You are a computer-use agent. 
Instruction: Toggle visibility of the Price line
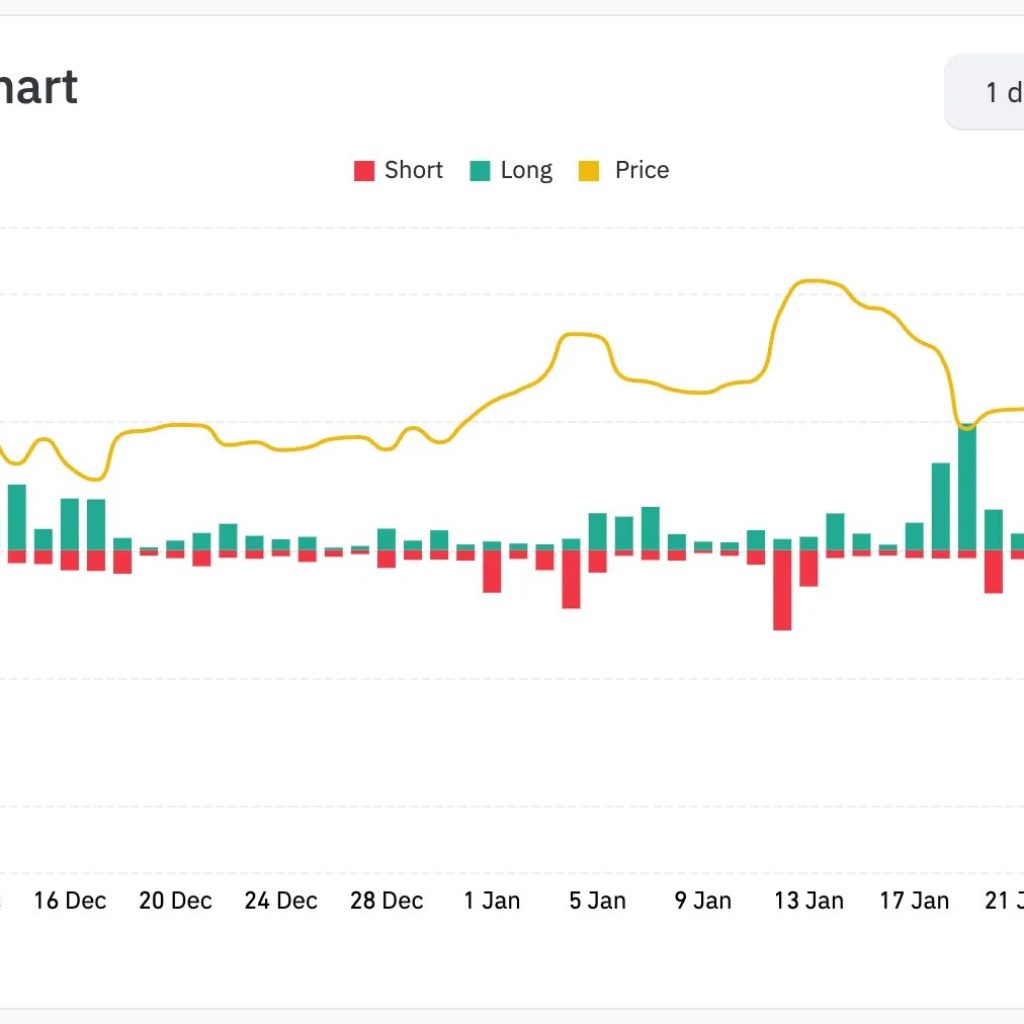623,170
